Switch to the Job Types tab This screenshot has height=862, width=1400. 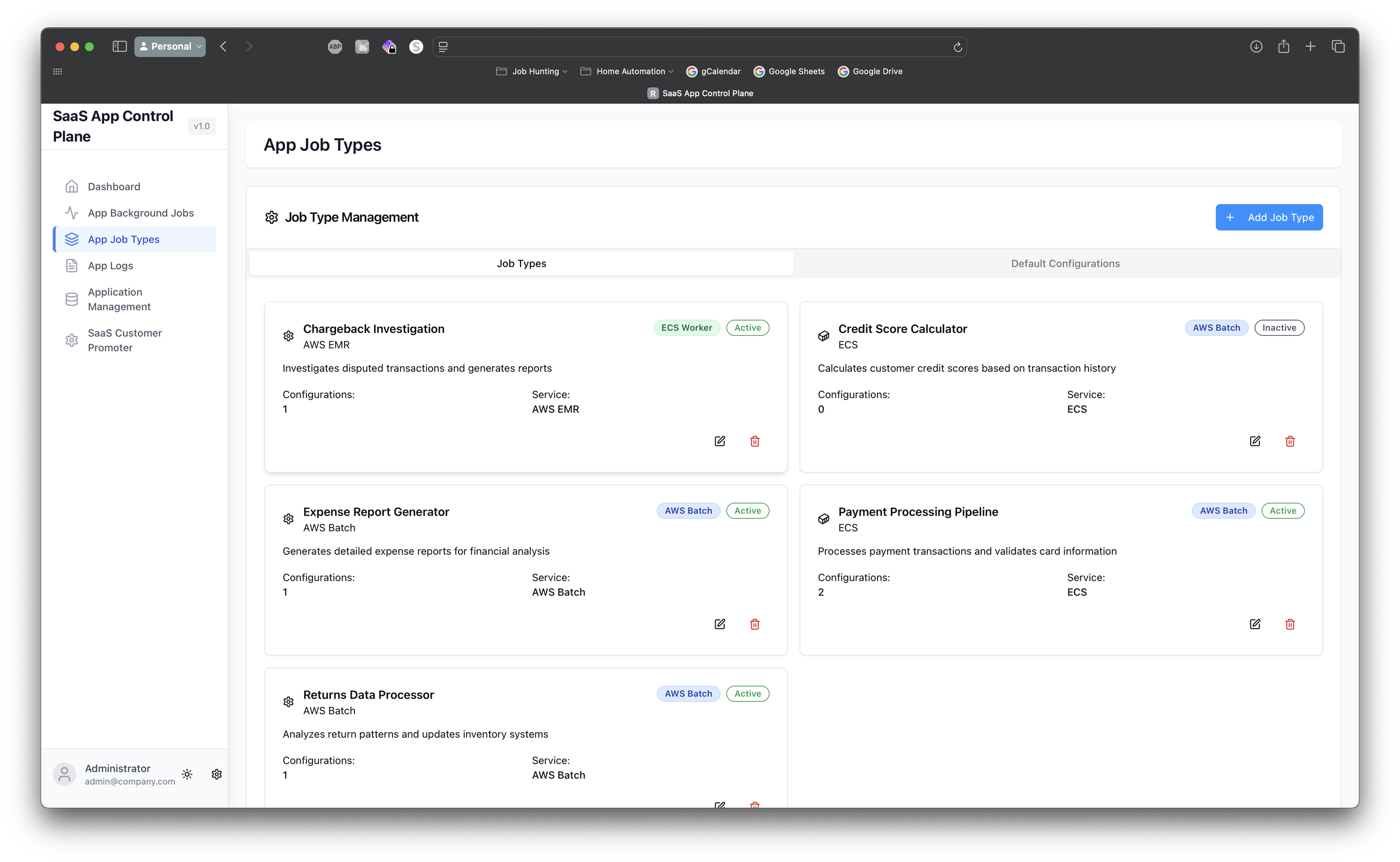(521, 264)
